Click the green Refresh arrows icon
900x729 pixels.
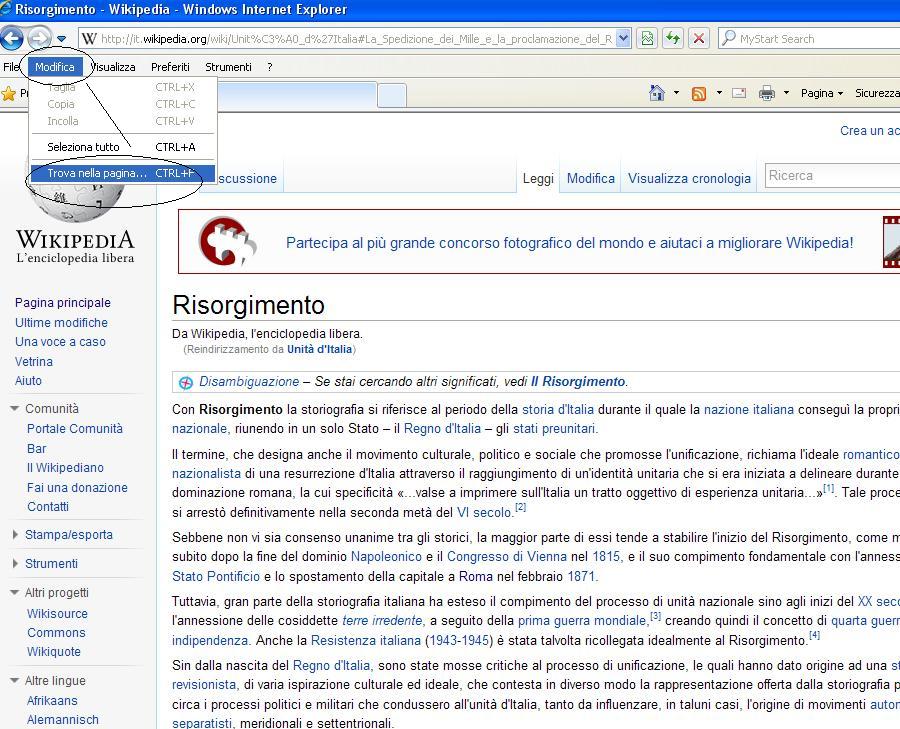pyautogui.click(x=673, y=38)
